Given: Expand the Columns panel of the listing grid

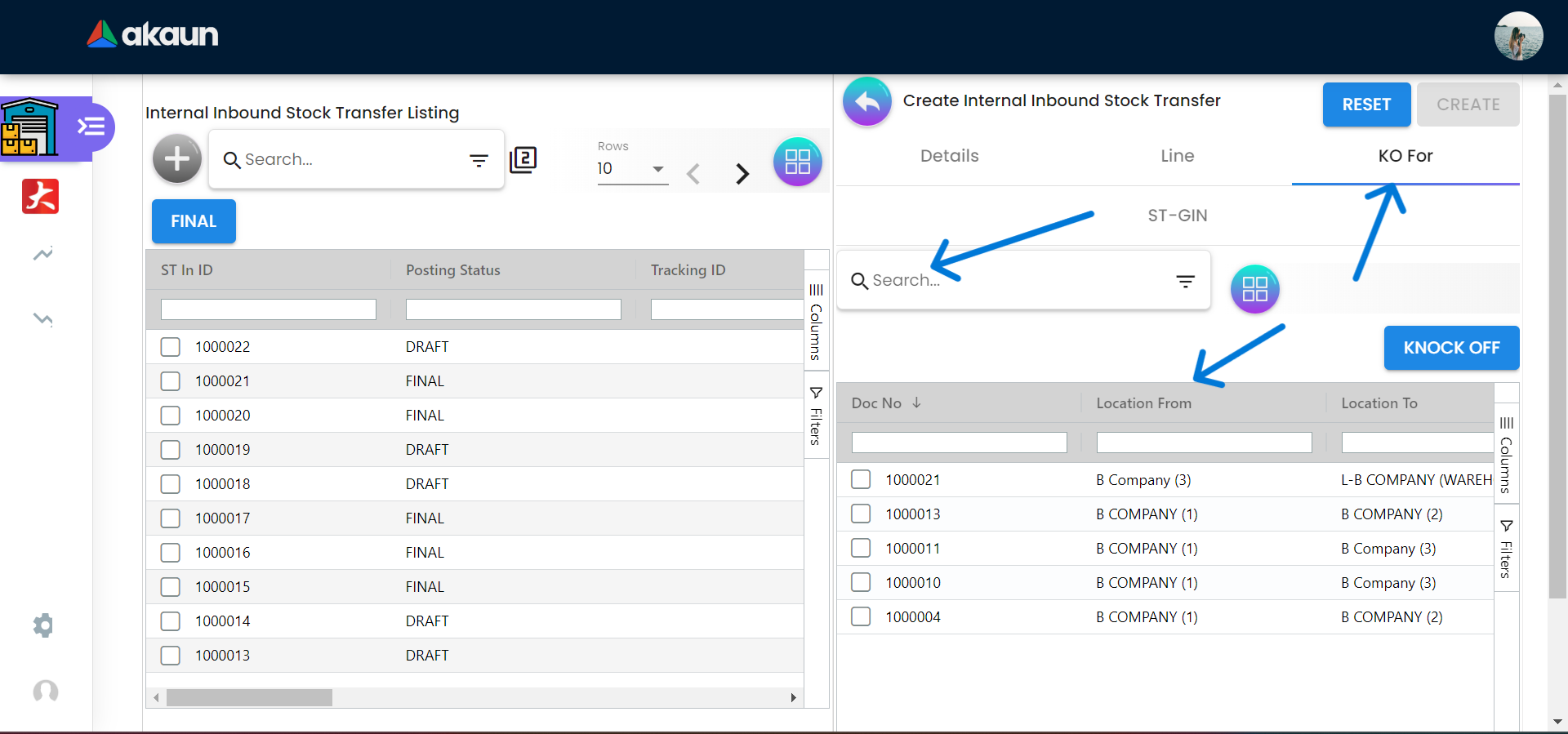Looking at the screenshot, I should 816,323.
